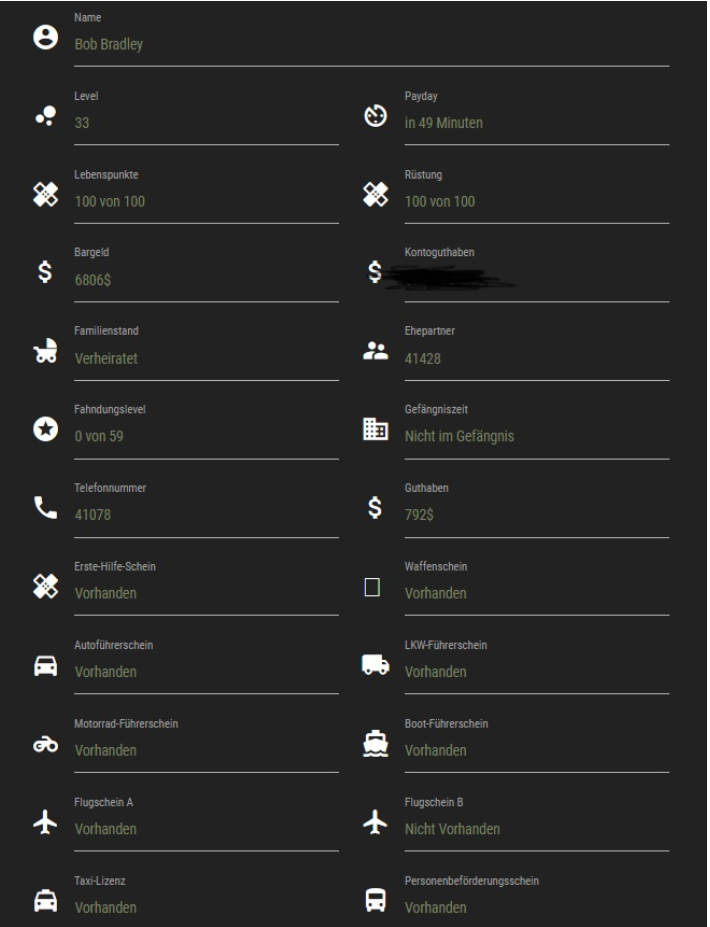Click the Motorrad-Führerschein motorcycle icon
710x927 pixels.
pos(44,745)
